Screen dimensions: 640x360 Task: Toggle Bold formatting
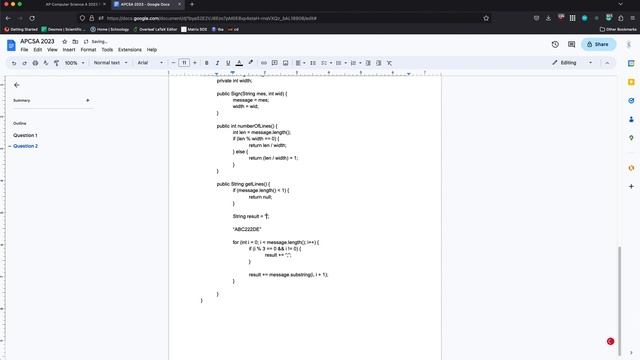click(x=207, y=63)
